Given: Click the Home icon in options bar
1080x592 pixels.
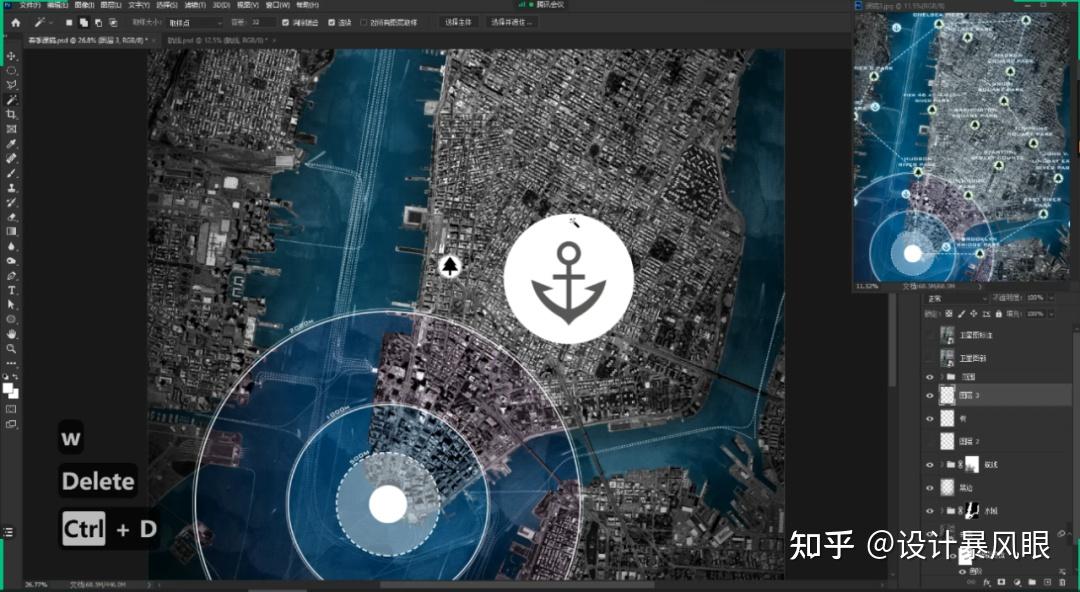Looking at the screenshot, I should coord(15,23).
